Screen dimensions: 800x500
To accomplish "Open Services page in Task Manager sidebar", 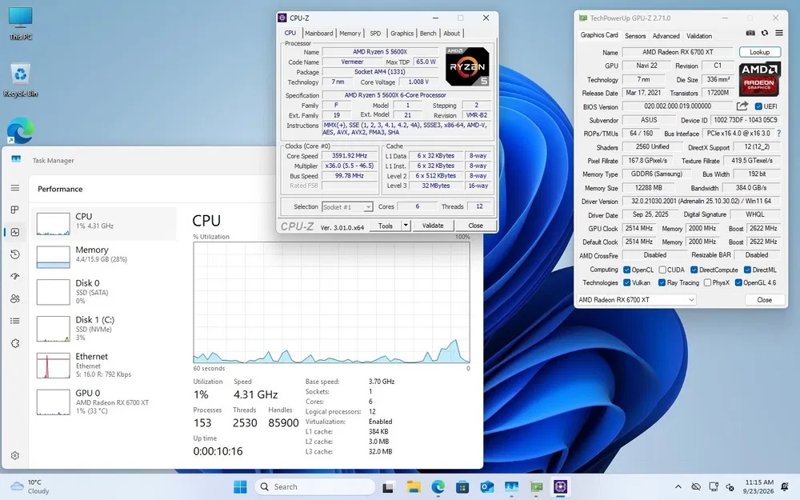I will (15, 343).
